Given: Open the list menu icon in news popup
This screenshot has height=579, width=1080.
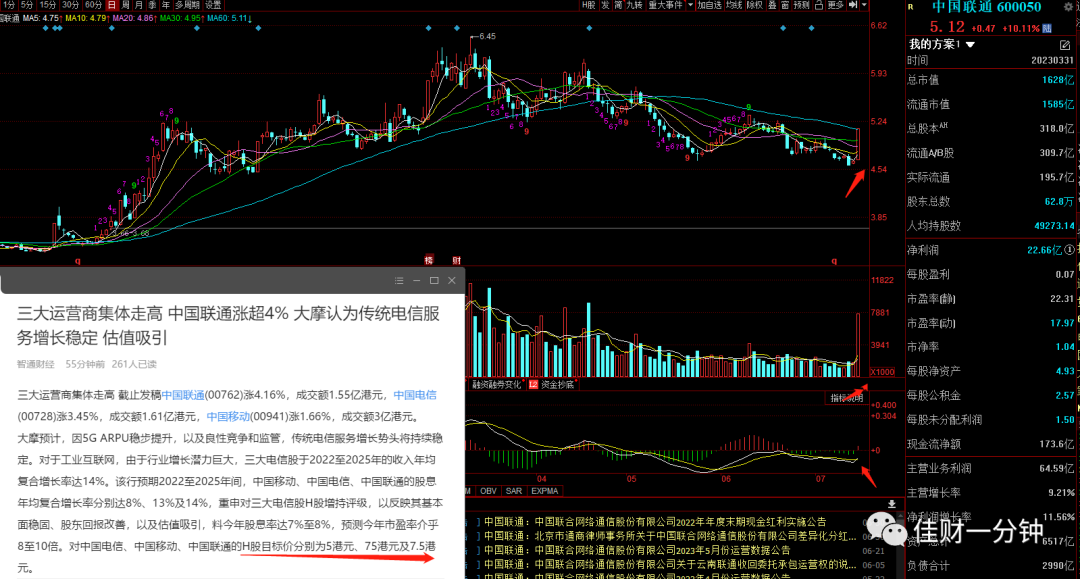Looking at the screenshot, I should click(399, 280).
